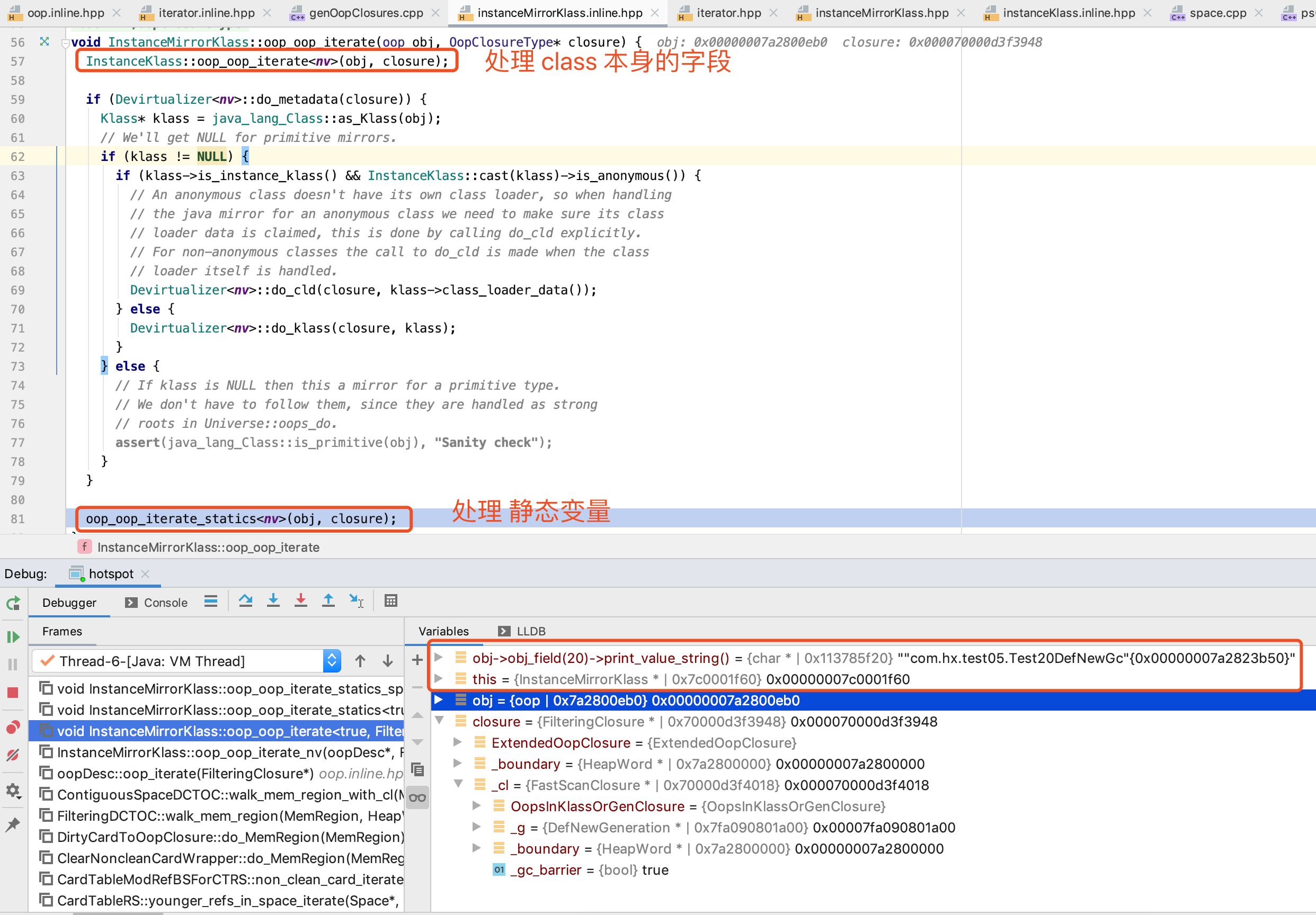Click the Step Over debugger icon
This screenshot has width=1316, height=915.
coord(246,601)
